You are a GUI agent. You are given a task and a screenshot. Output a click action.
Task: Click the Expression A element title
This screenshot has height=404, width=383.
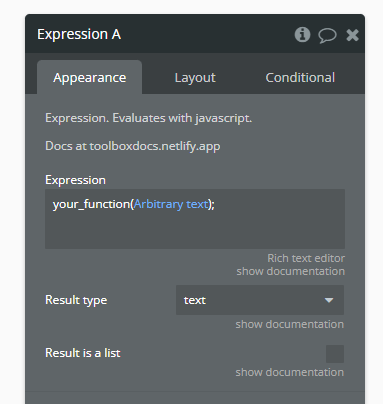click(x=79, y=34)
